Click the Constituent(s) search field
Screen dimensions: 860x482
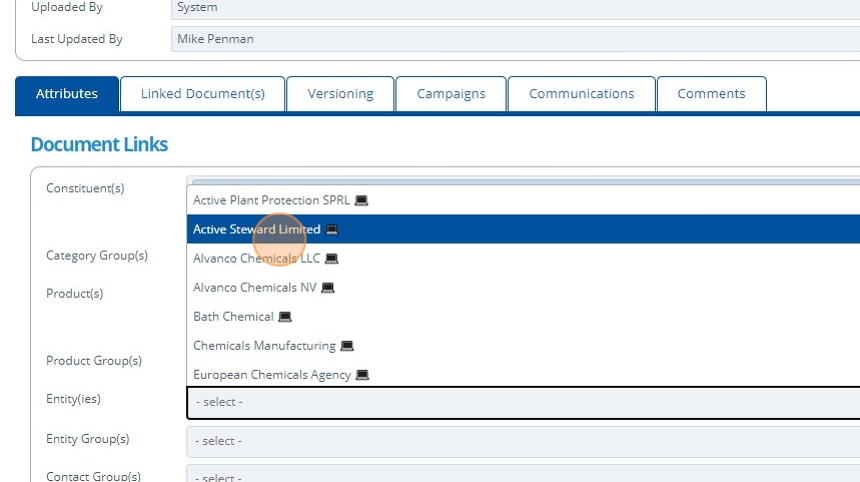(523, 180)
